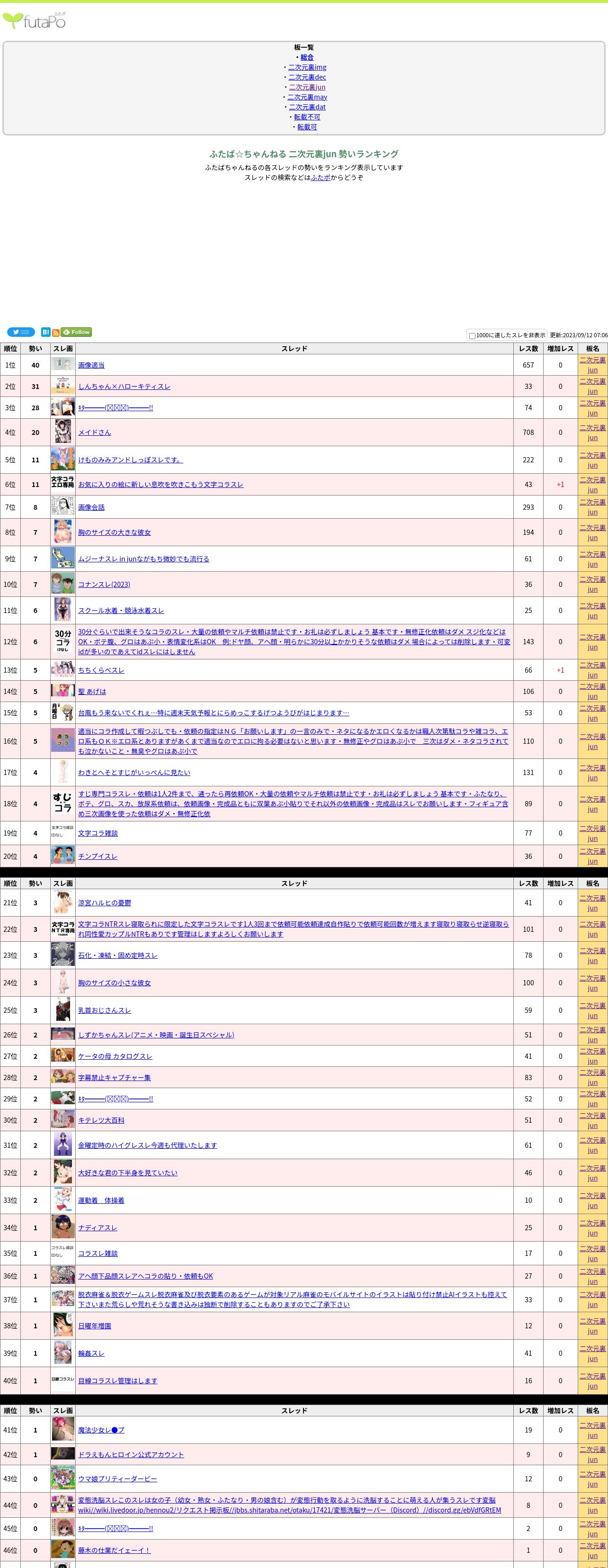Open thread ケータの母 カタログスレ
Screen dimensions: 608x1568
click(115, 1056)
